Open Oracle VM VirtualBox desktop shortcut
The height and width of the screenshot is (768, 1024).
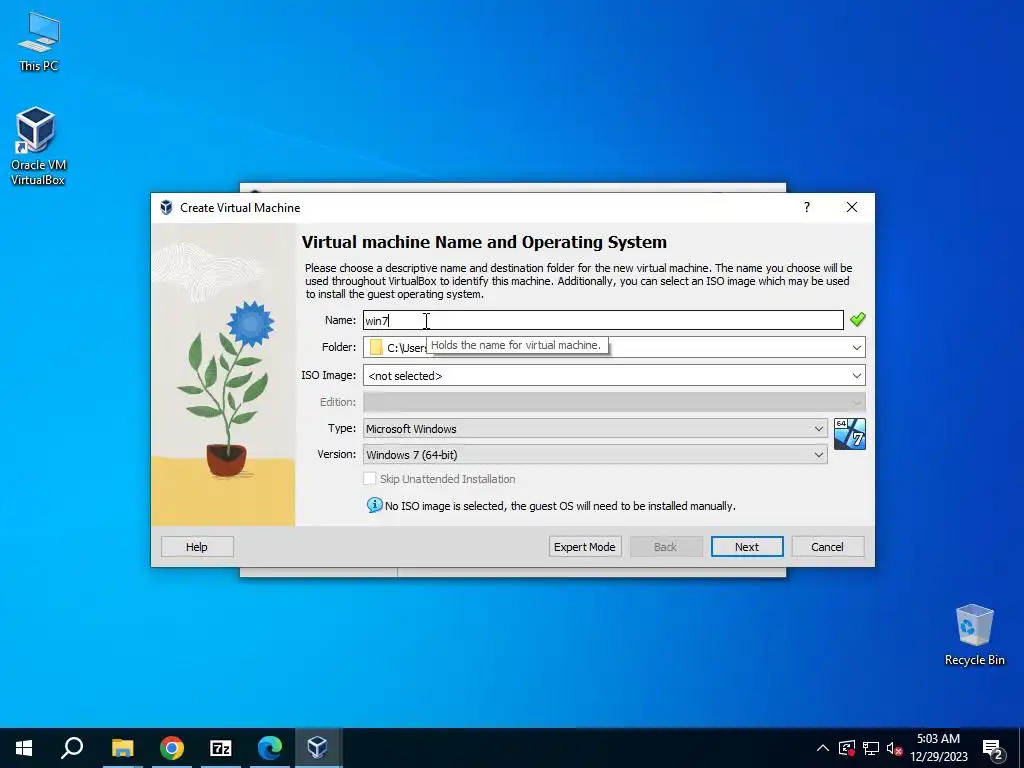pyautogui.click(x=37, y=146)
